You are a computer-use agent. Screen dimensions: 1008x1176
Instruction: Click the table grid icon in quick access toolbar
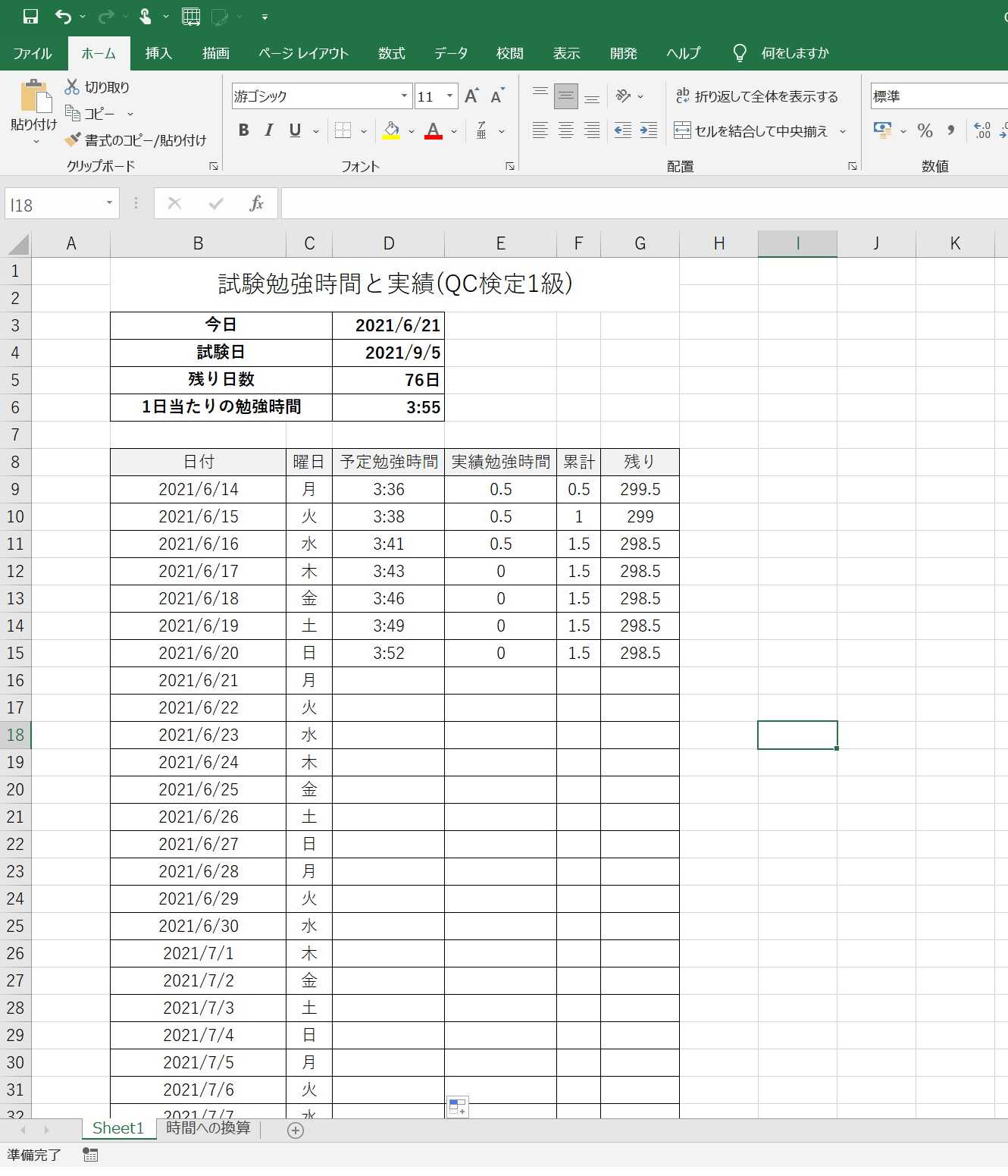click(191, 16)
